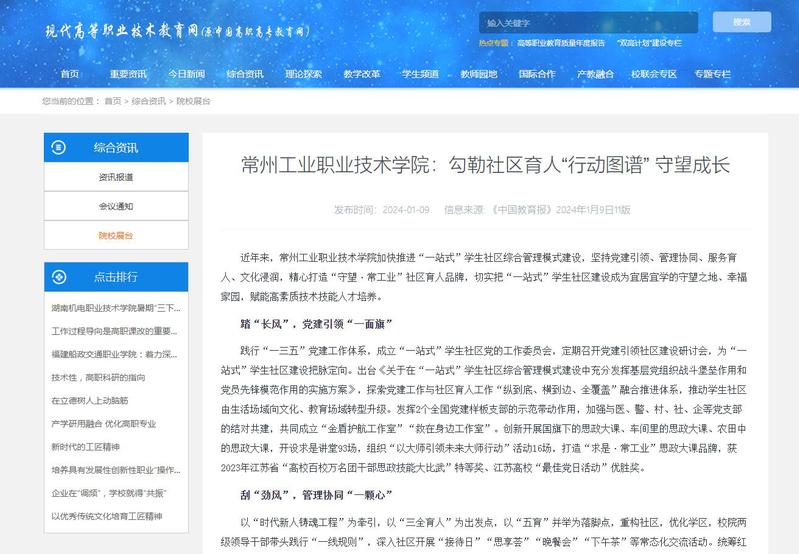Click the 搜索 search button
Screen dimensions: 799x554
[x=741, y=22]
